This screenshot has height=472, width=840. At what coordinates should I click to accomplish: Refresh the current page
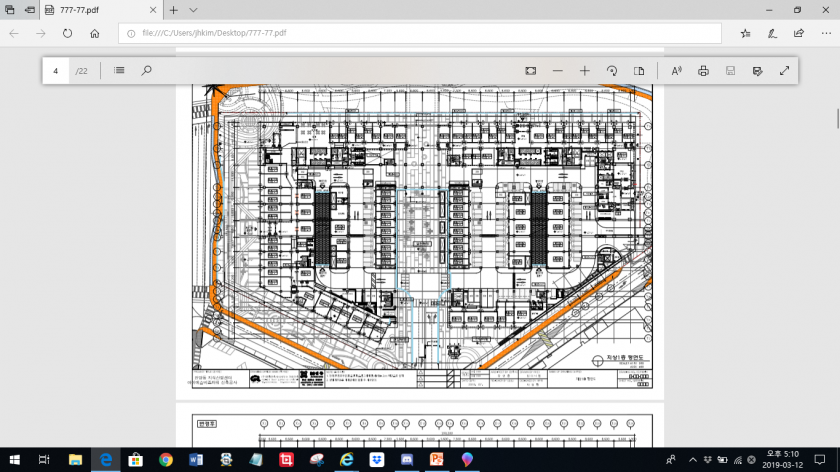click(x=67, y=33)
